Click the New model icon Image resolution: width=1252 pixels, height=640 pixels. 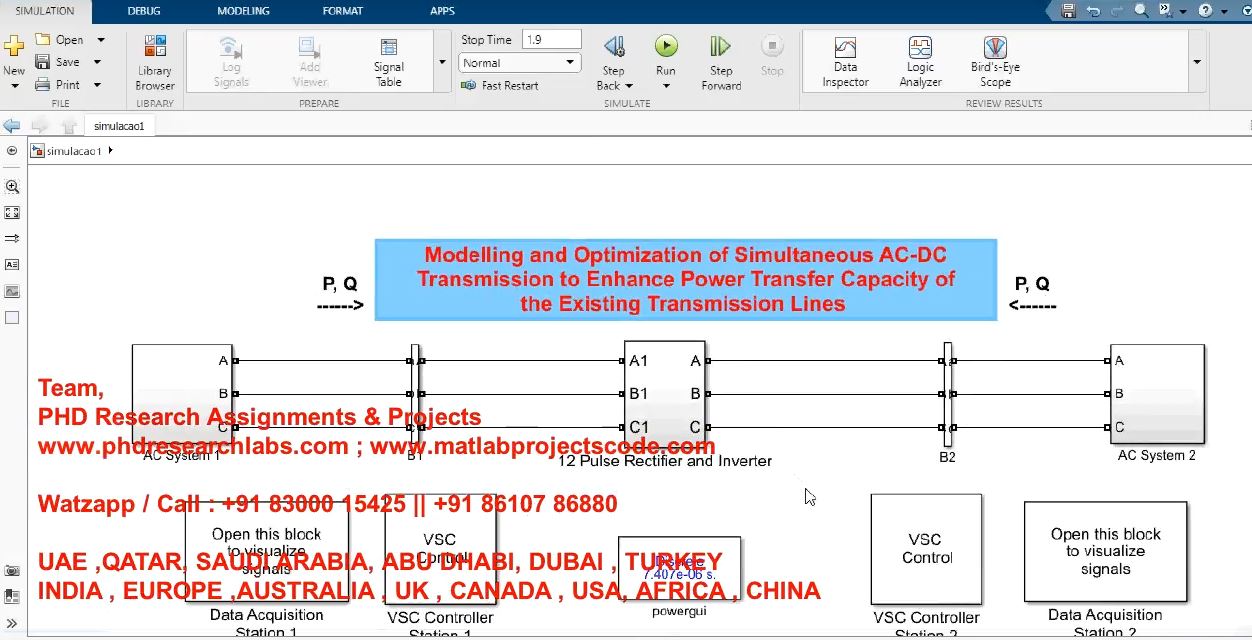point(14,47)
